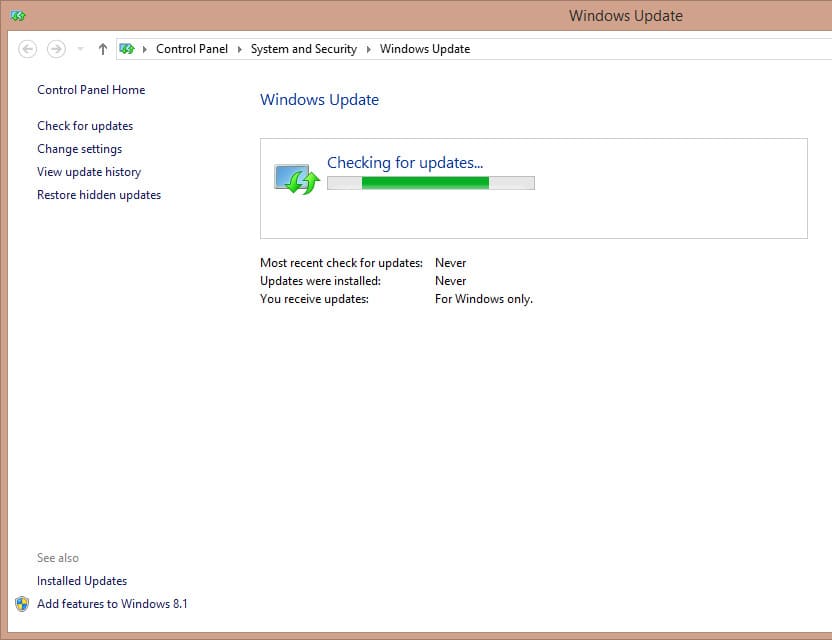Open the recent locations dropdown arrow
The image size is (832, 640).
pos(80,49)
